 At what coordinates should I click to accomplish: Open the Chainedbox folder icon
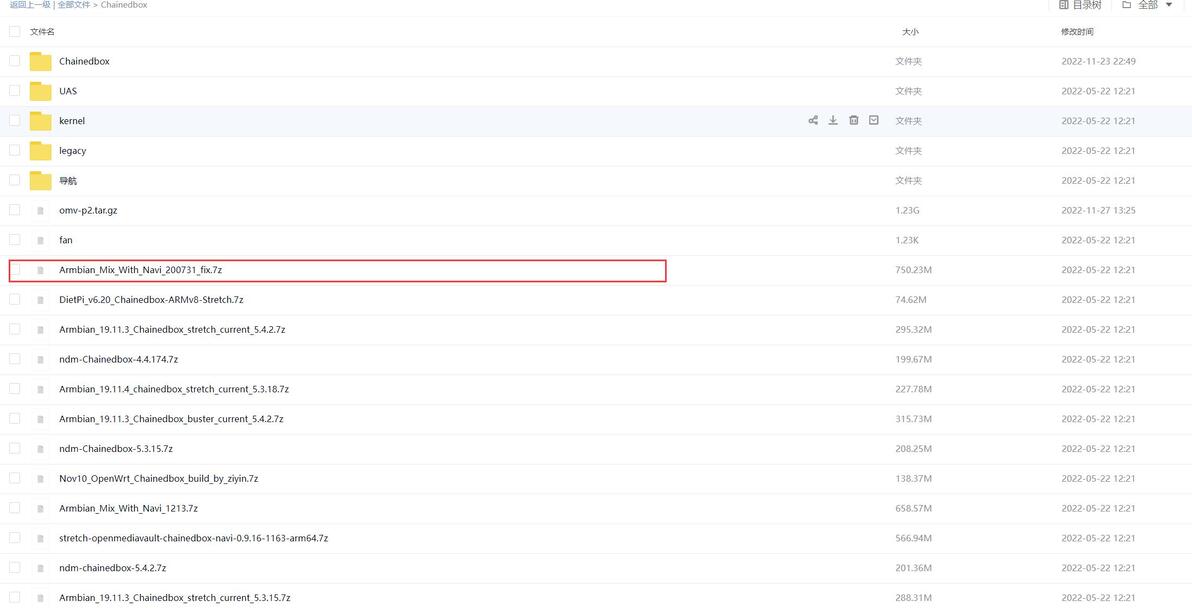tap(40, 62)
